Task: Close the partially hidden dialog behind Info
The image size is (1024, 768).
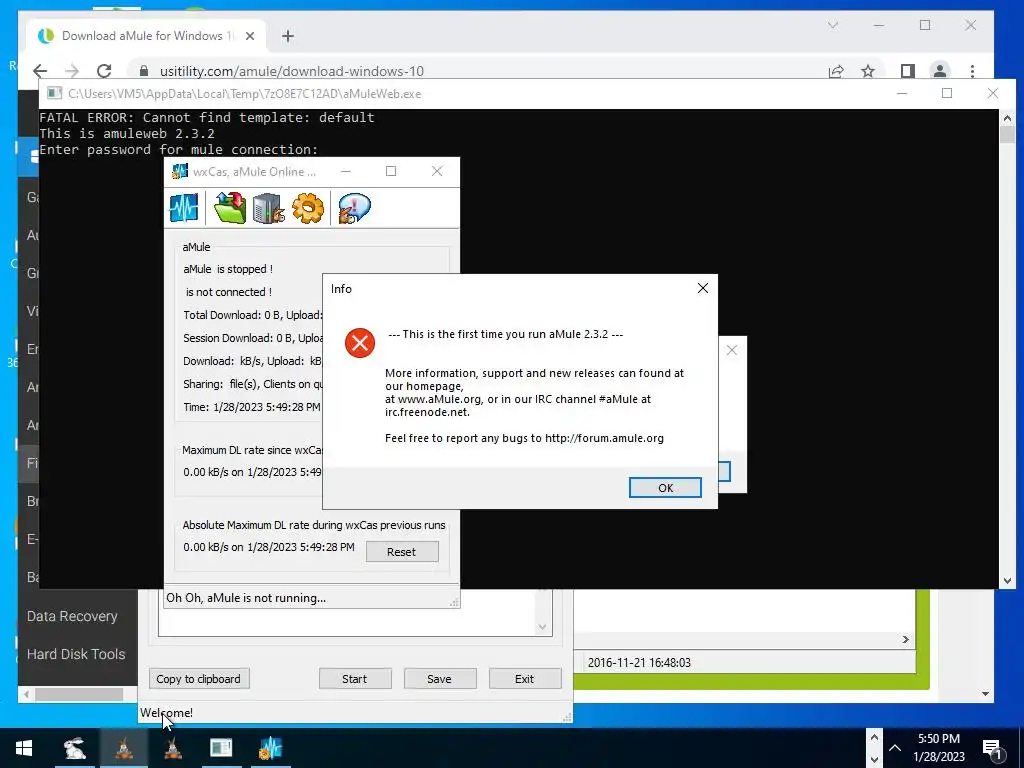Action: click(732, 350)
